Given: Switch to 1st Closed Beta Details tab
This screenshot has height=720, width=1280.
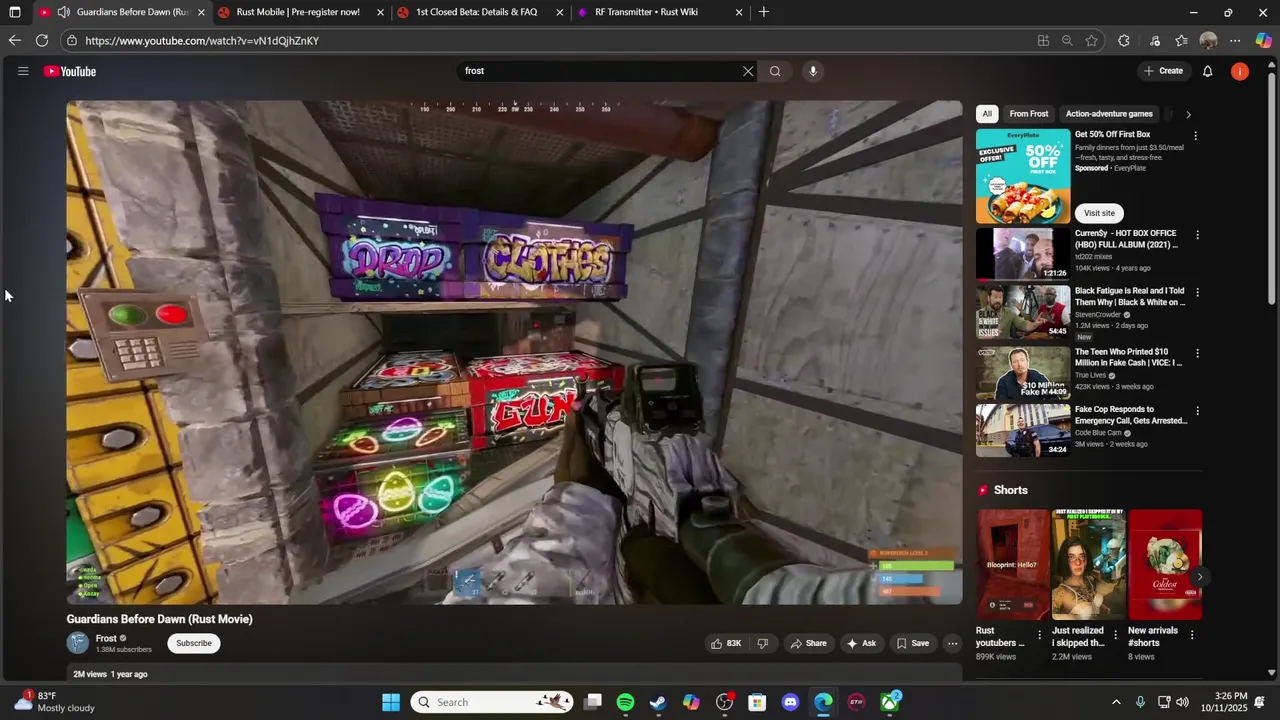Looking at the screenshot, I should [x=476, y=12].
